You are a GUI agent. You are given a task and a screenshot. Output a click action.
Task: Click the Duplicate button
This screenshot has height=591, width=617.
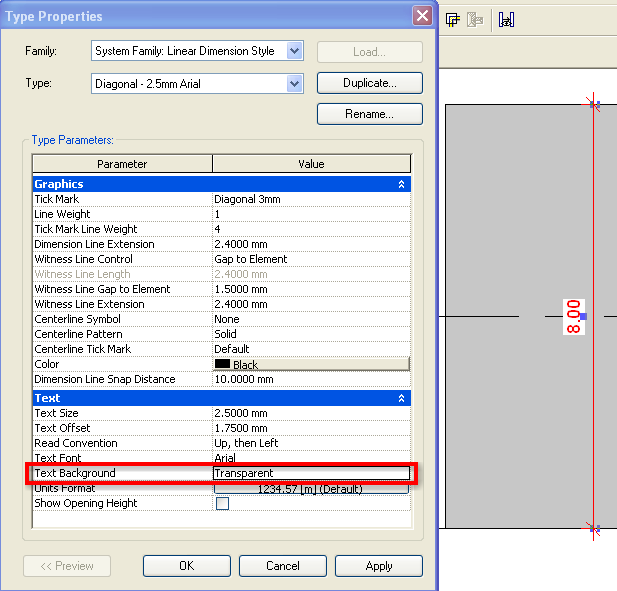(369, 83)
